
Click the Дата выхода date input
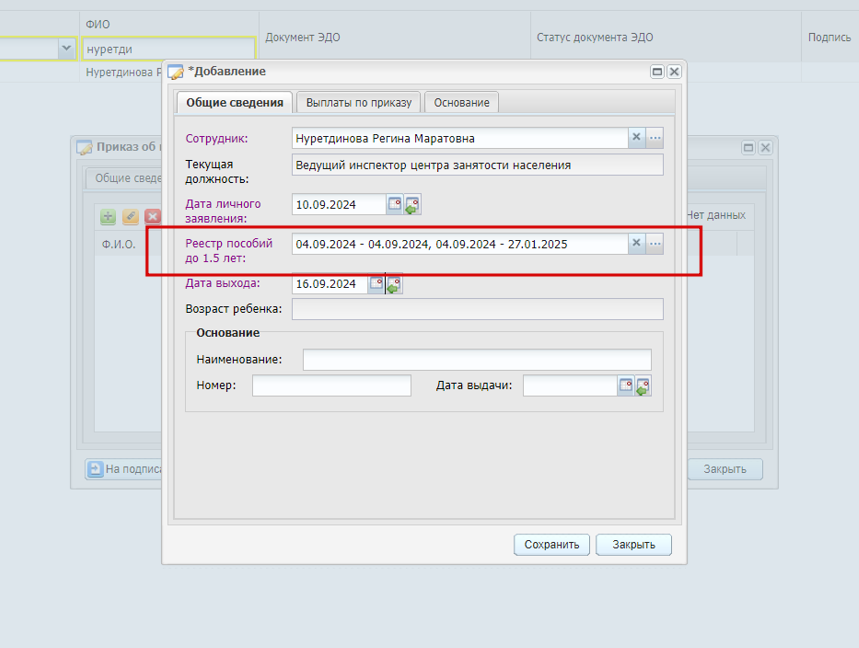pos(330,284)
